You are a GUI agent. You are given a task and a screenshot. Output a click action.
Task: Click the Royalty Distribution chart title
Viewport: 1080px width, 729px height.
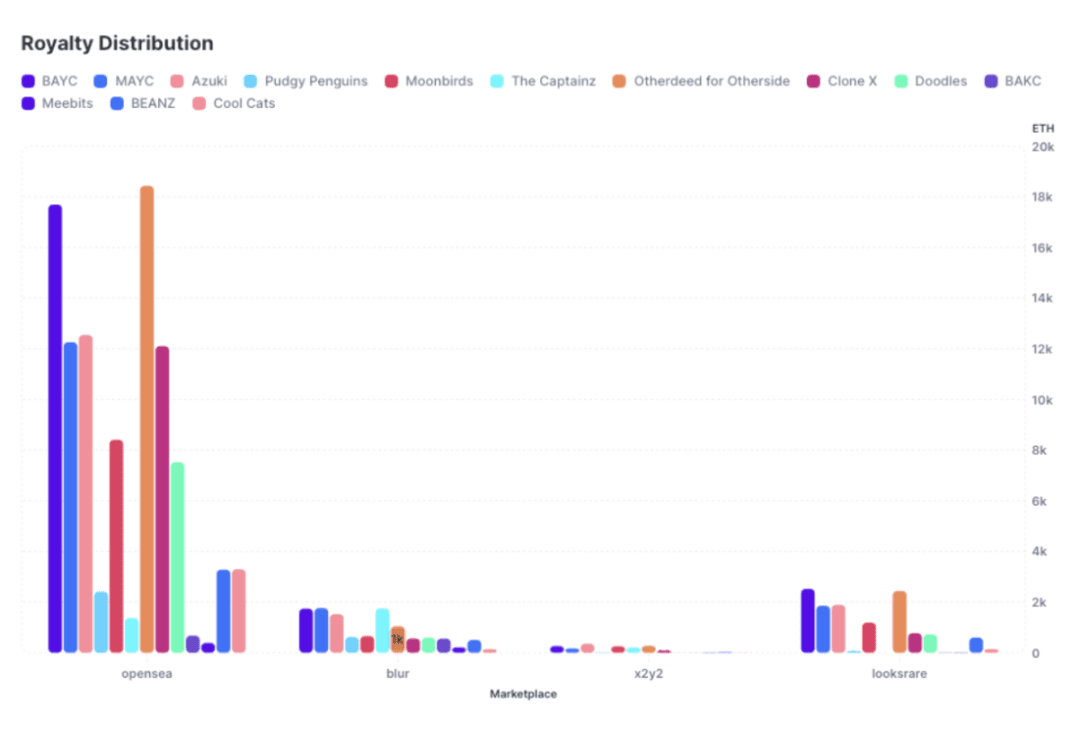click(x=117, y=44)
